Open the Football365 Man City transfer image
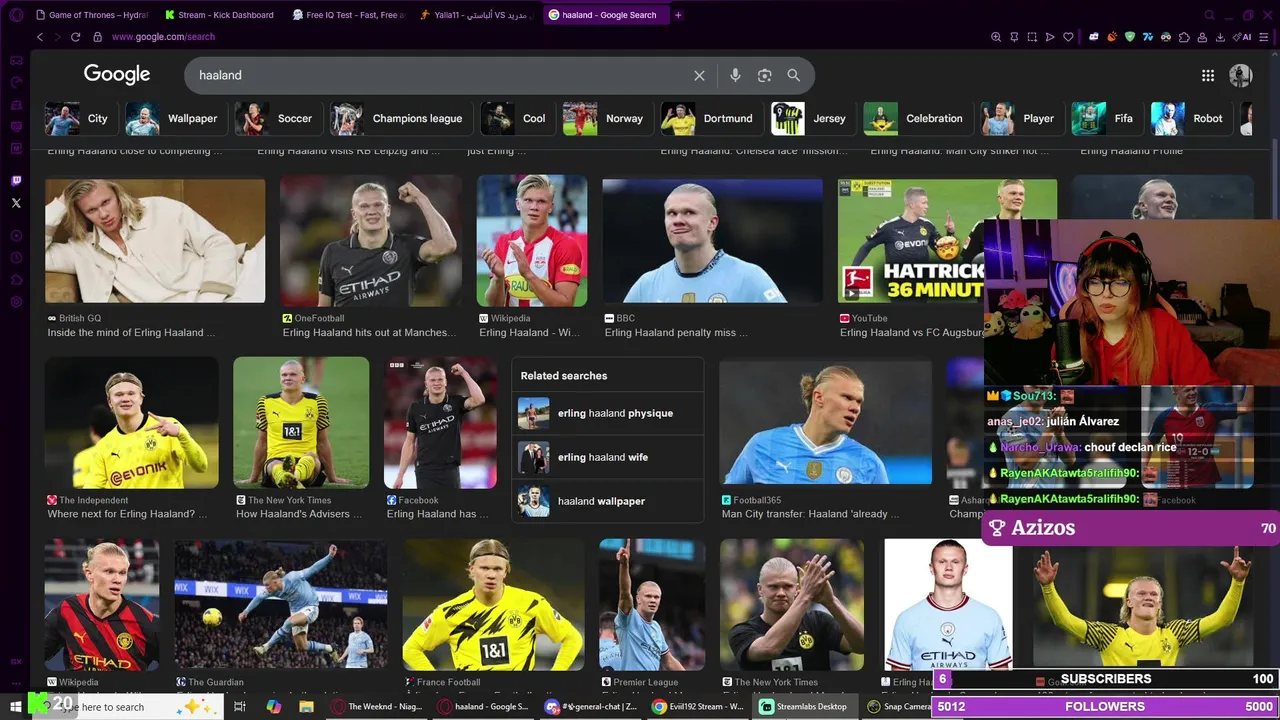The height and width of the screenshot is (720, 1280). click(x=825, y=423)
